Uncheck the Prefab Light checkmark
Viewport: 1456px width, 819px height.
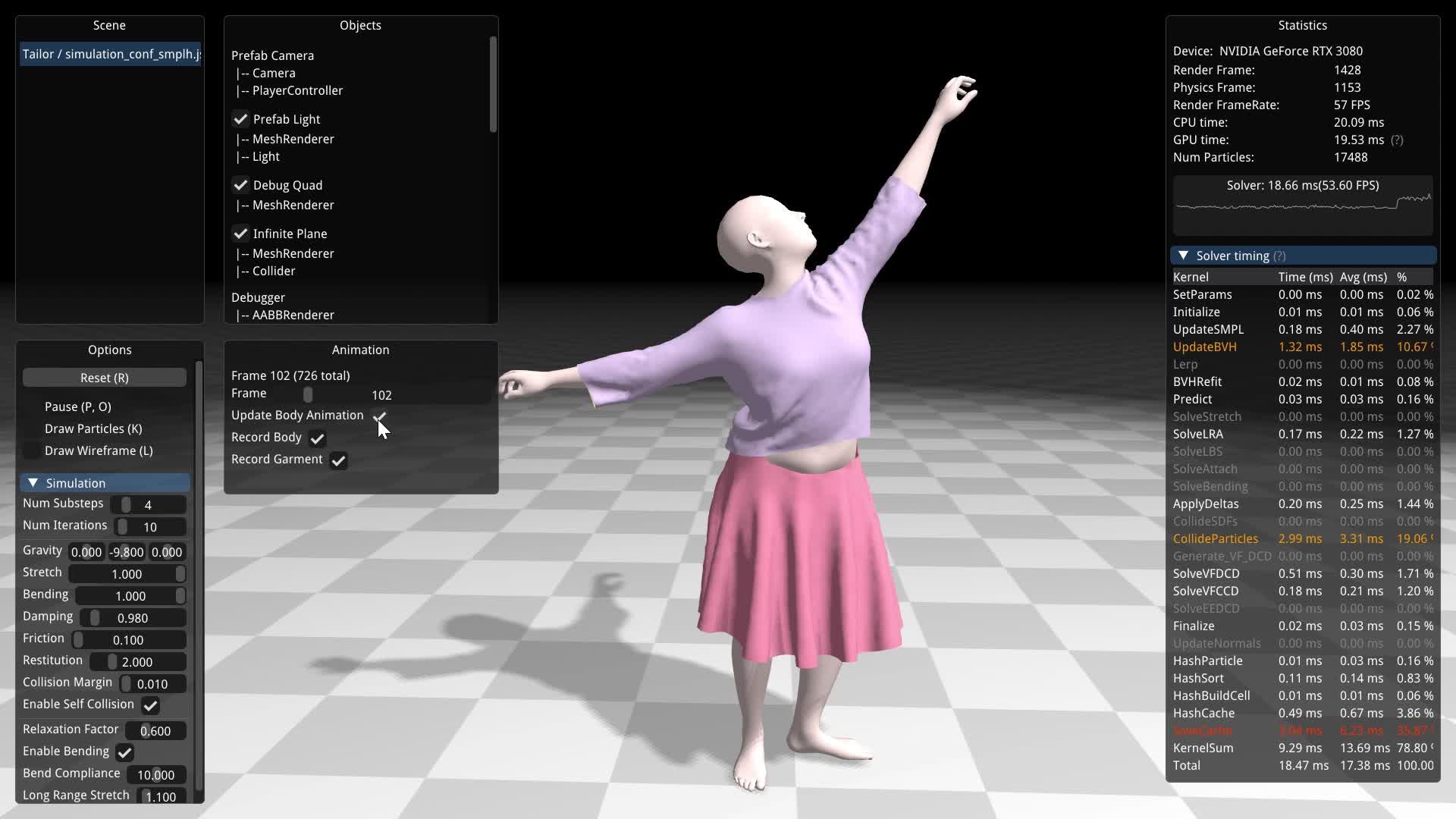click(x=240, y=119)
